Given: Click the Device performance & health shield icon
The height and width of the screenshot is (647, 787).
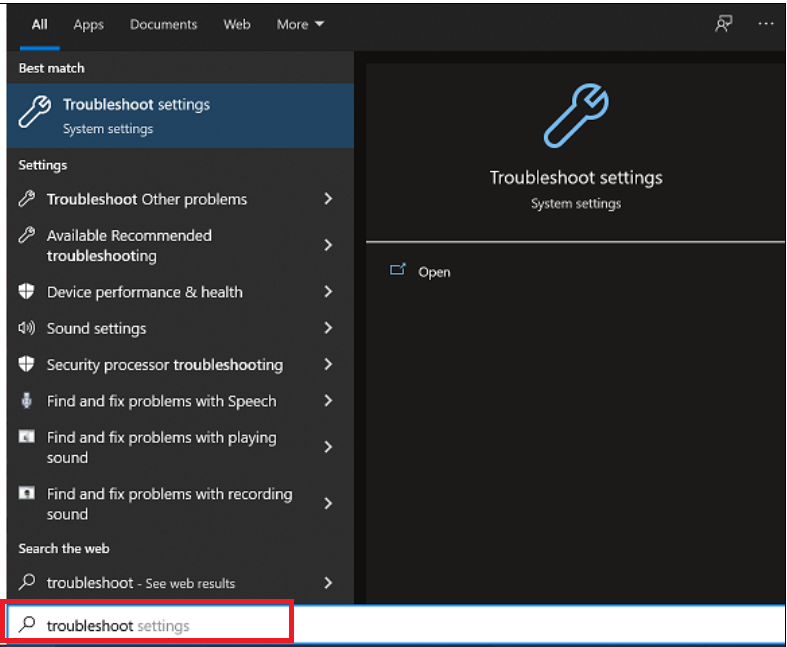Looking at the screenshot, I should (27, 292).
